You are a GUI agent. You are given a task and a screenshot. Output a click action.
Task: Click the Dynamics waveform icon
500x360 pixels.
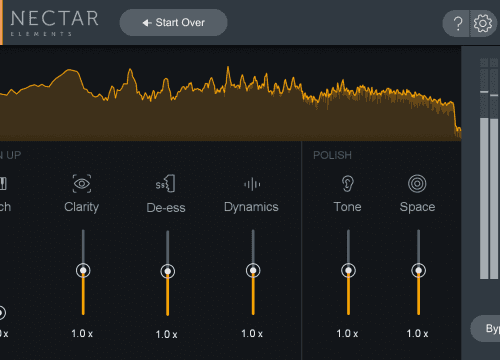252,184
